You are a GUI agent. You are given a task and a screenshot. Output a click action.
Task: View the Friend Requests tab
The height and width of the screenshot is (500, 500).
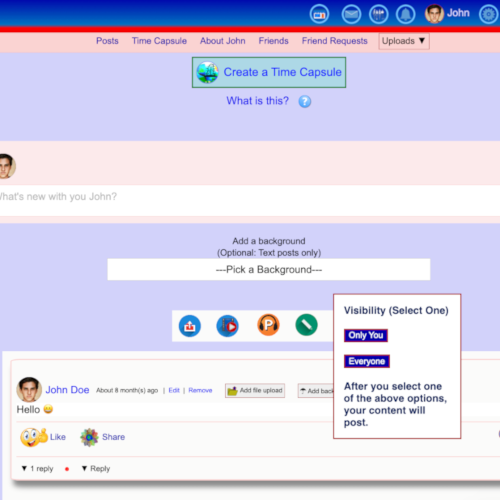pos(335,41)
